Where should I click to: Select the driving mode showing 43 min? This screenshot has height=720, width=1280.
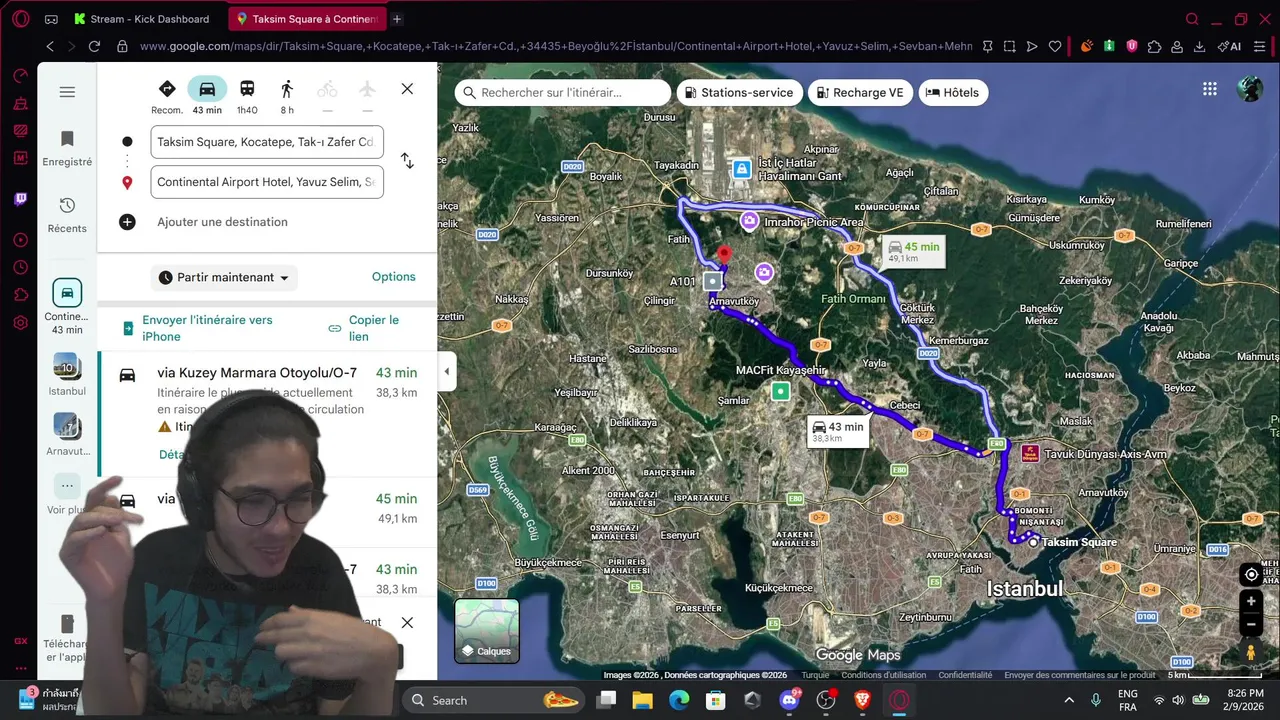(x=207, y=89)
